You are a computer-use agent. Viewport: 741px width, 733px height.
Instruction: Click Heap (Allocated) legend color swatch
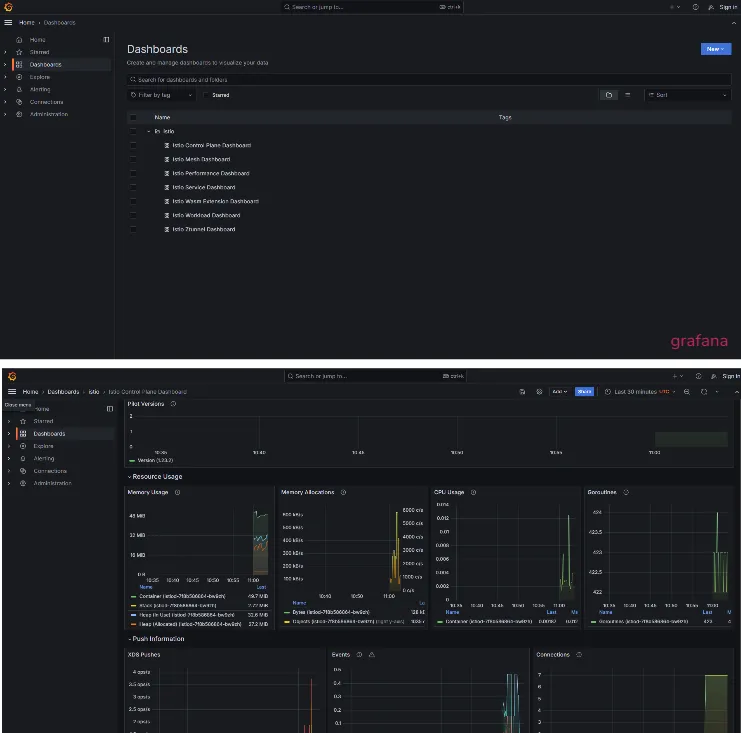pyautogui.click(x=133, y=625)
